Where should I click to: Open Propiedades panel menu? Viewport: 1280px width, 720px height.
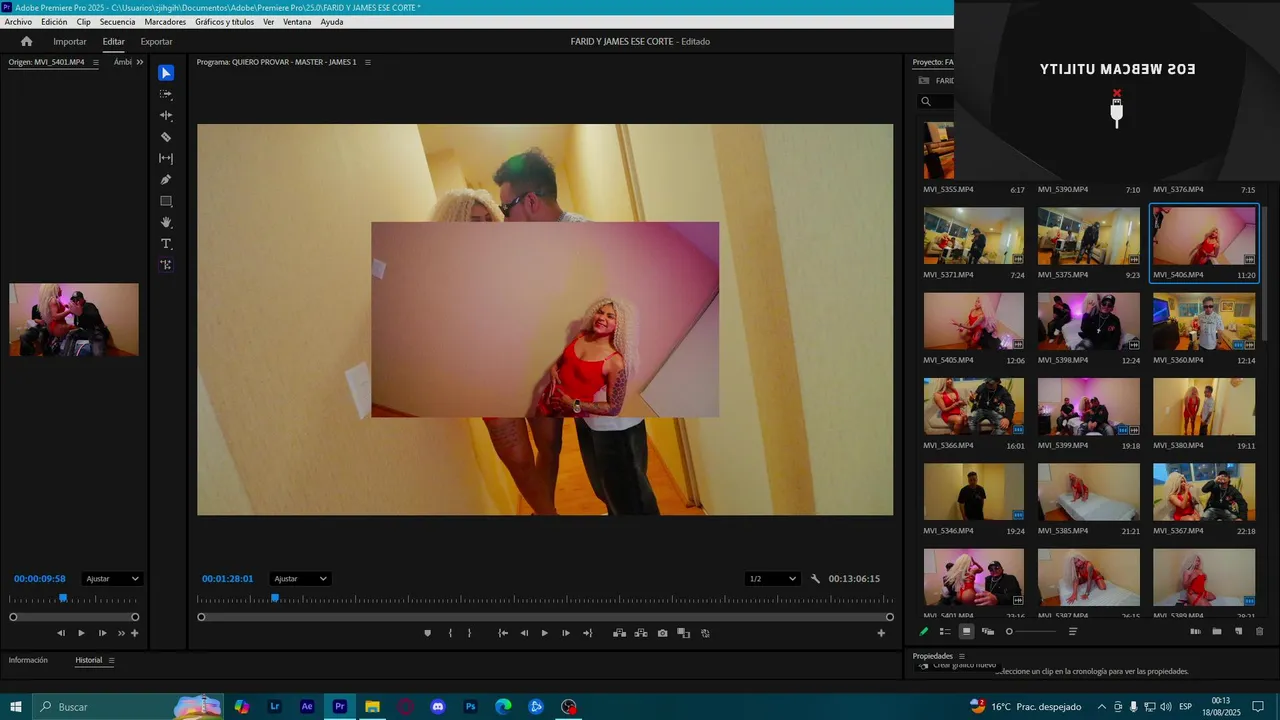click(x=962, y=656)
